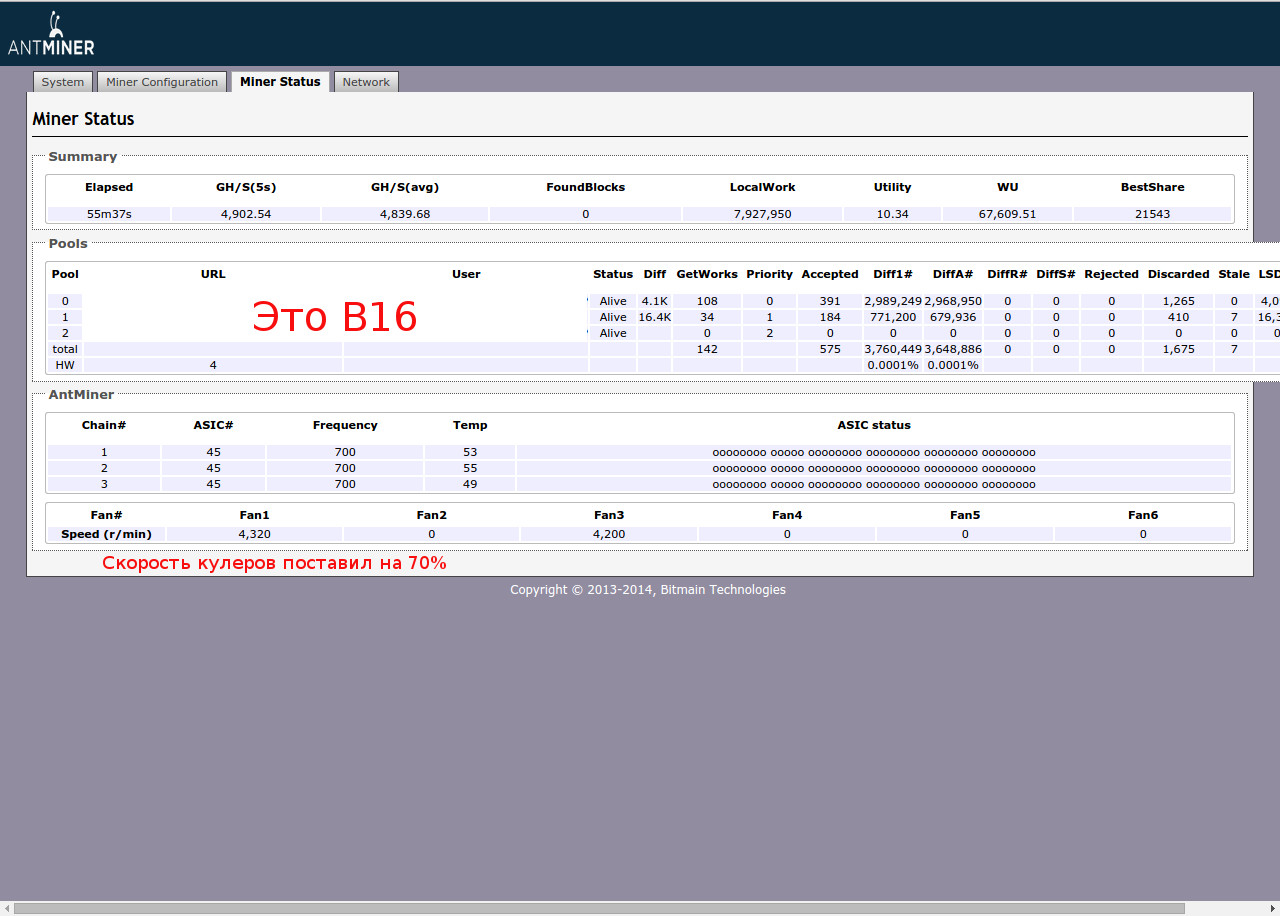Switch to the Miner Configuration tab
Image resolution: width=1280 pixels, height=916 pixels.
tap(162, 82)
